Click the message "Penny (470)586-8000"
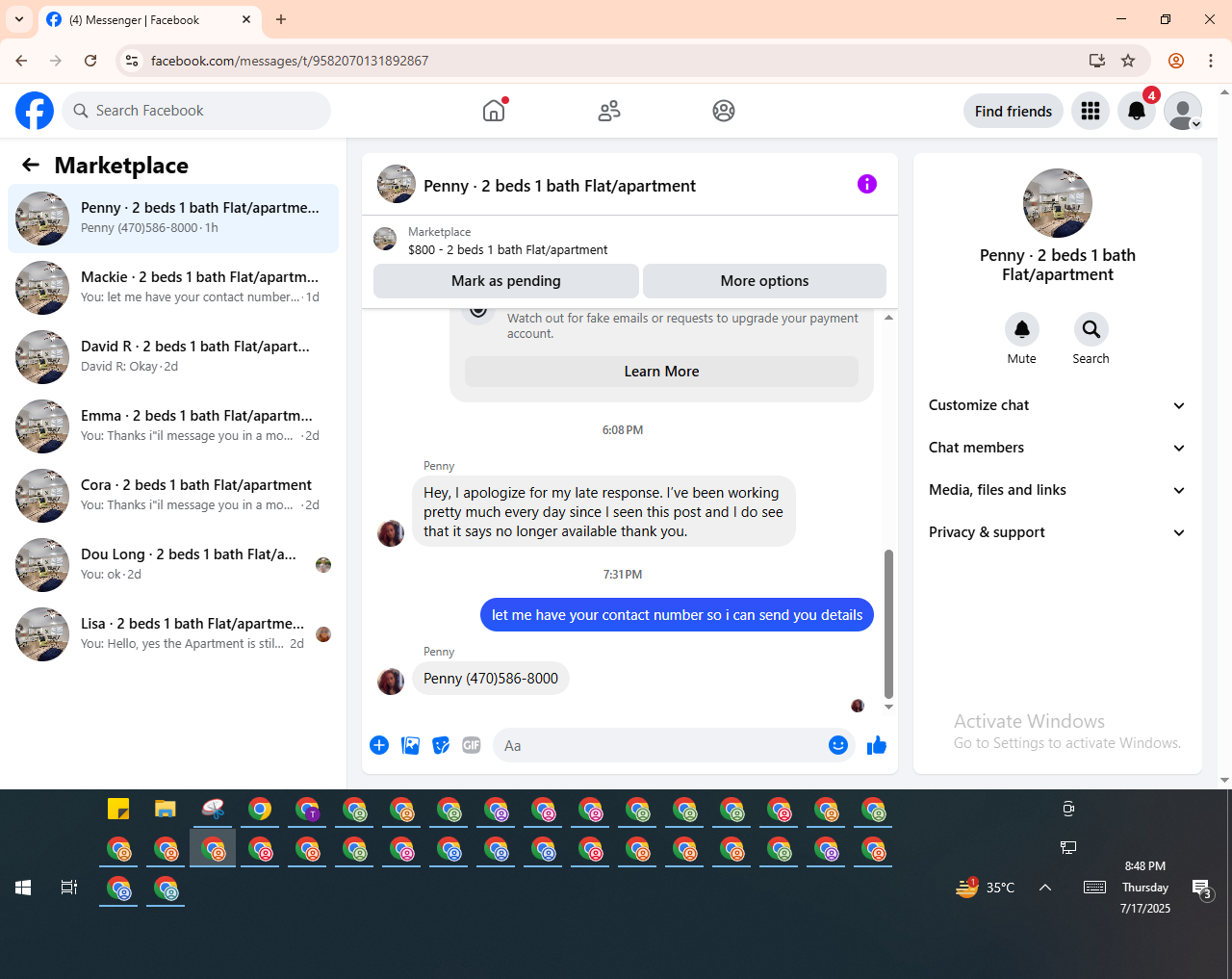1232x979 pixels. tap(491, 679)
